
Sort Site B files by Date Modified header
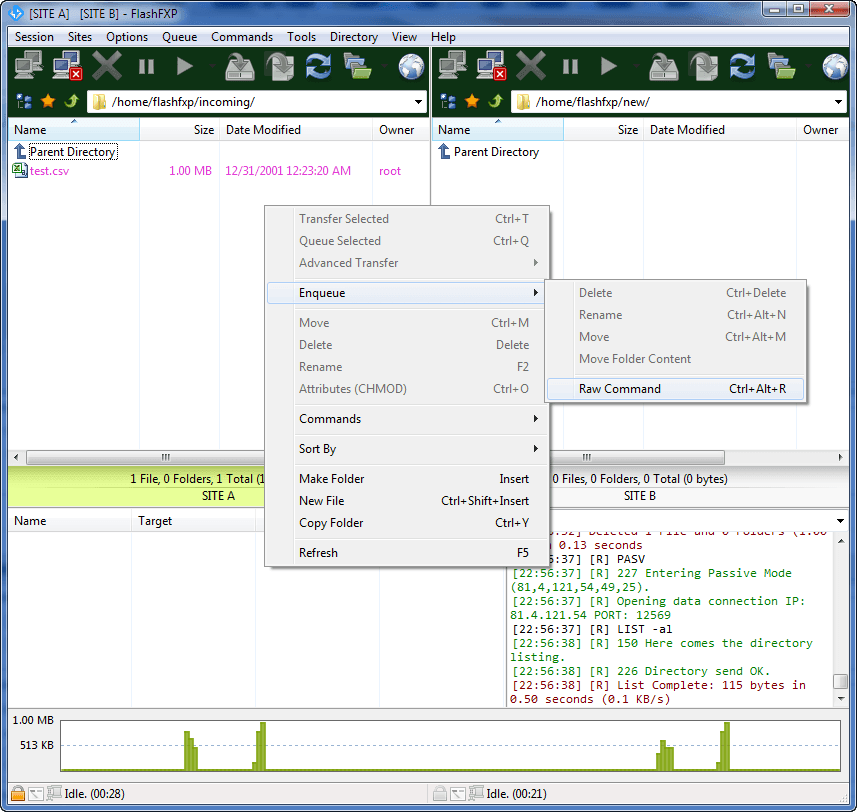[720, 130]
